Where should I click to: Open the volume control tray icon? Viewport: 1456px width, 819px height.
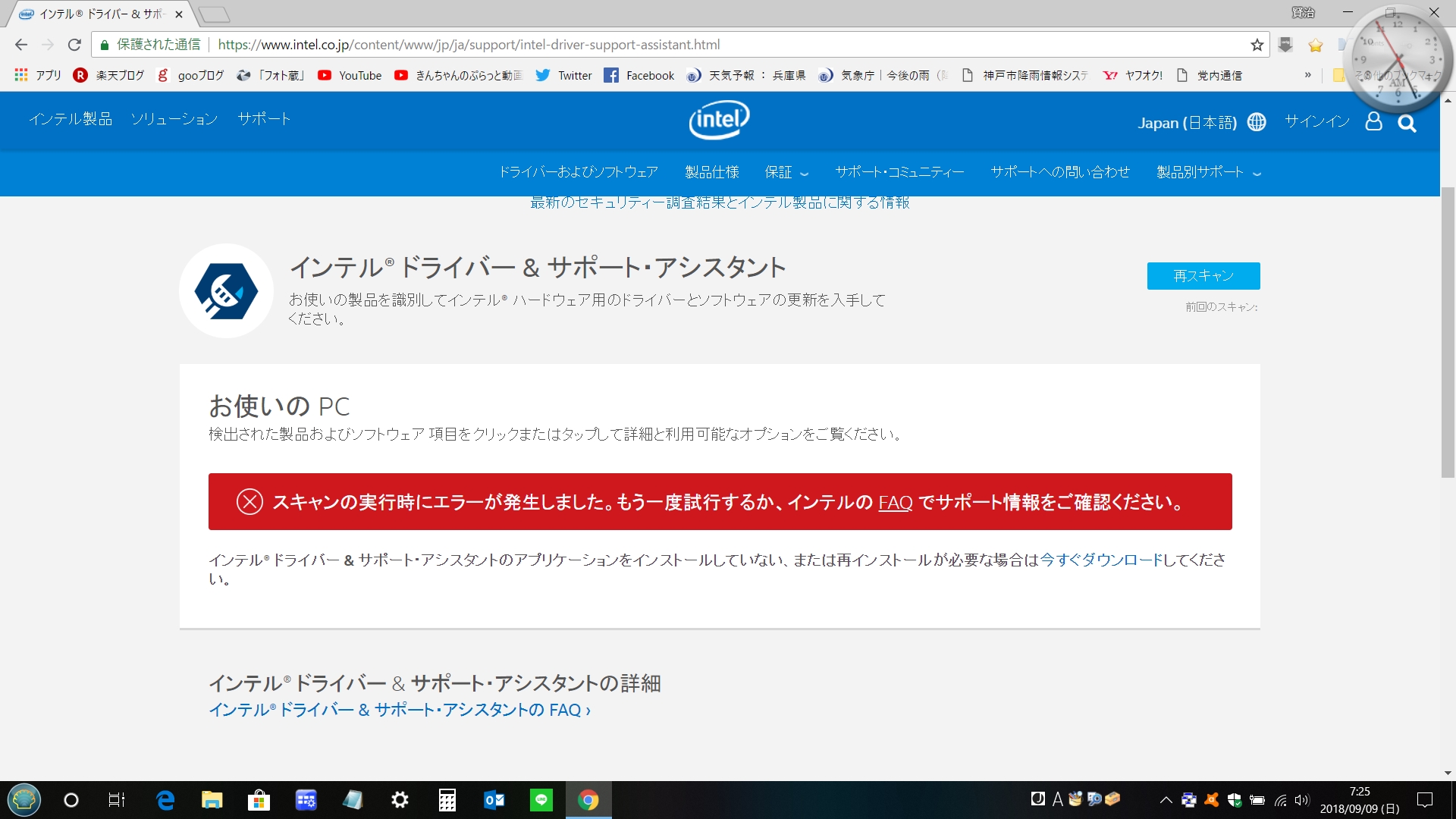pos(1302,800)
